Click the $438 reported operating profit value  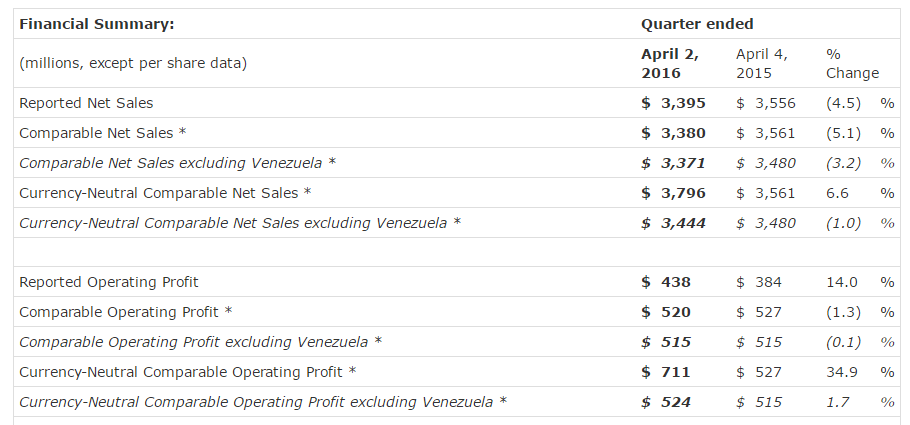(x=666, y=282)
